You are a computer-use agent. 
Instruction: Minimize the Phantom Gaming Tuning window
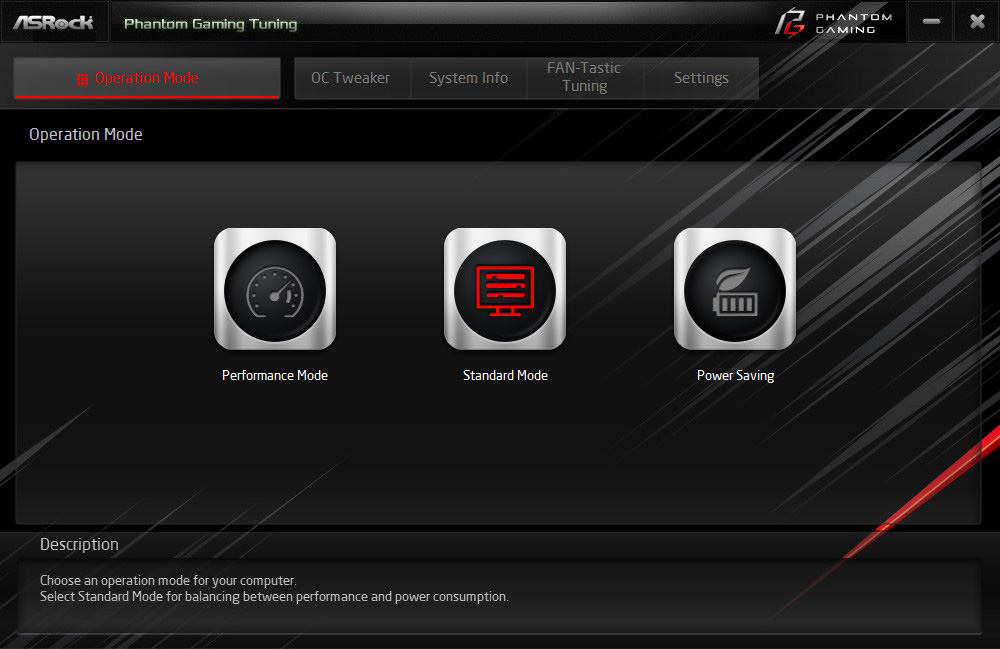point(931,22)
